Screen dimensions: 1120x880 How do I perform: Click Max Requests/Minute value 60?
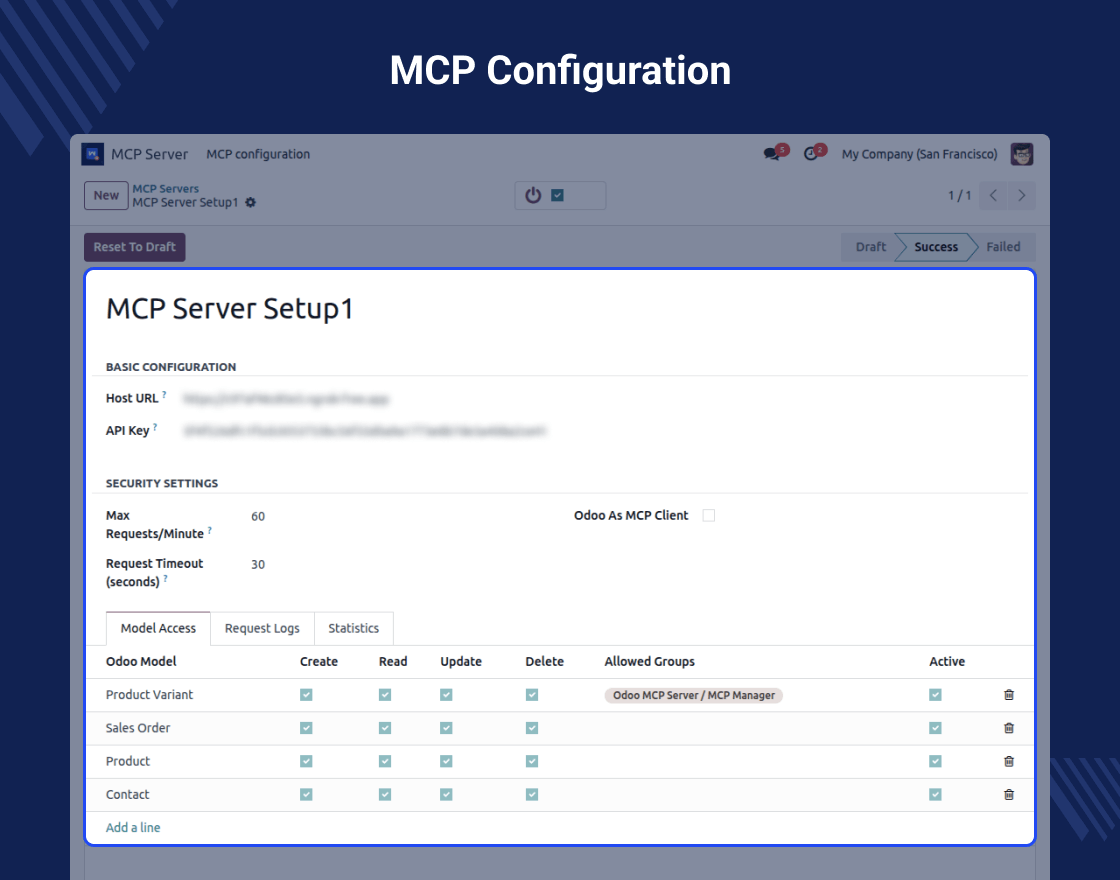(258, 516)
